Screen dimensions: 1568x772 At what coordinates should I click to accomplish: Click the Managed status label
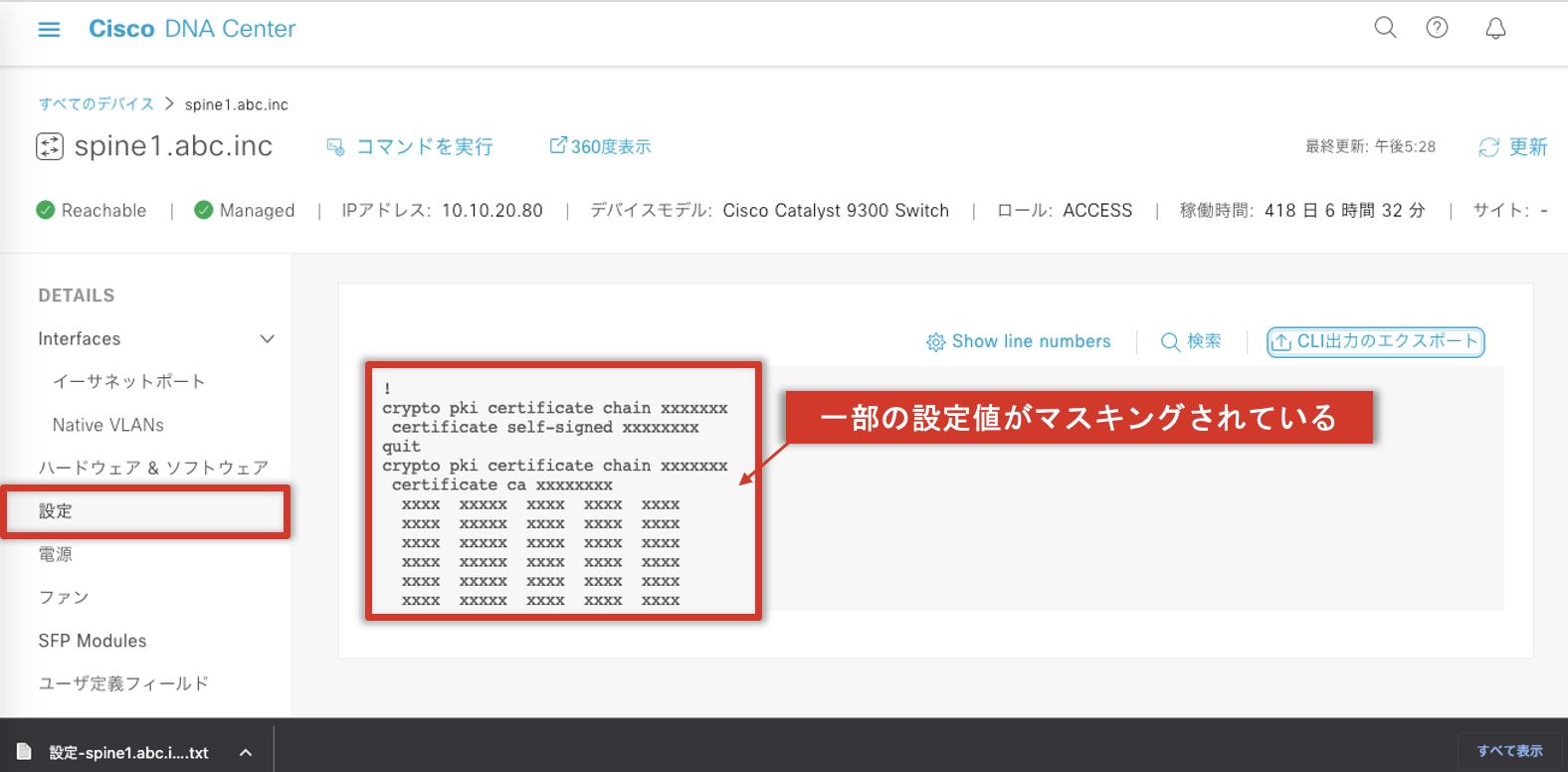257,210
